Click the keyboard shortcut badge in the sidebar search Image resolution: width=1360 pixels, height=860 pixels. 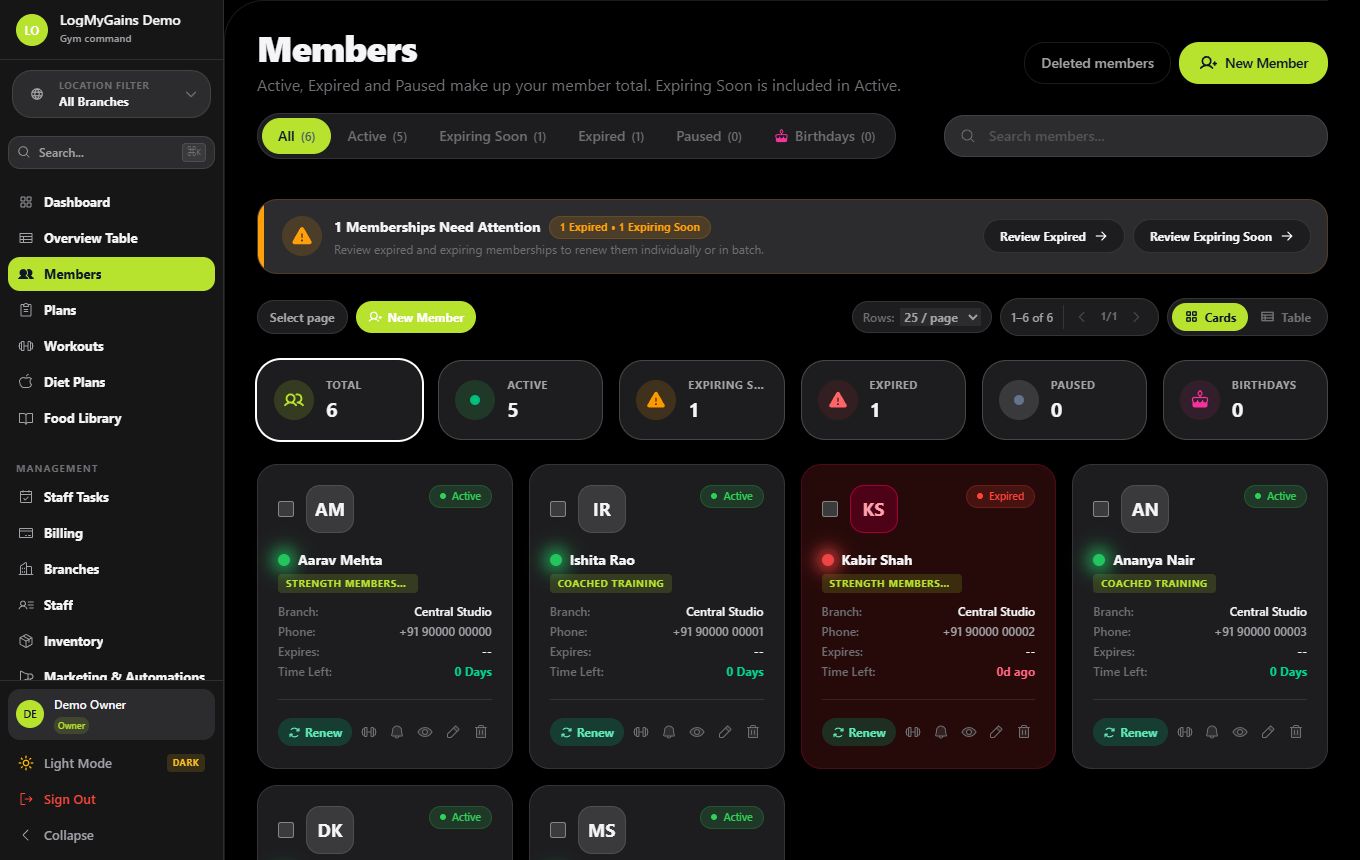pos(194,152)
